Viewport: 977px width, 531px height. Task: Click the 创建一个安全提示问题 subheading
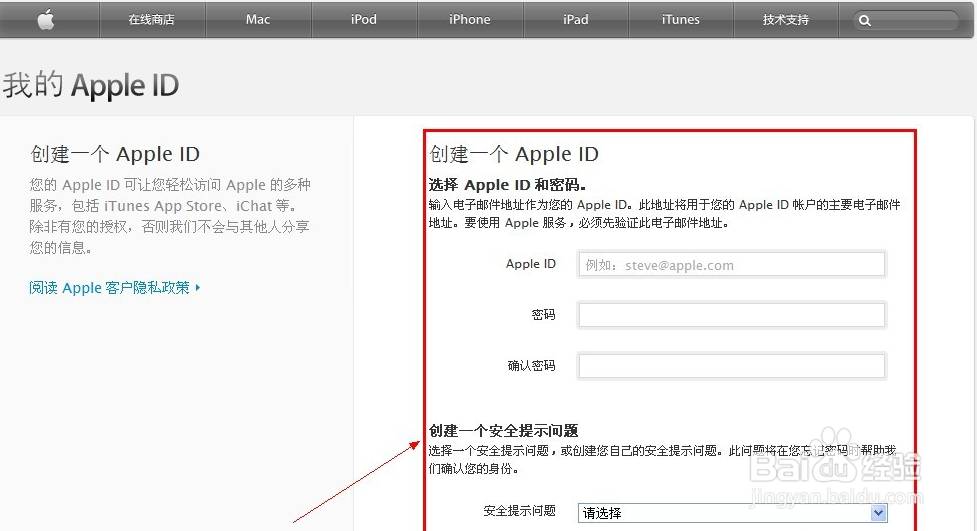click(503, 431)
